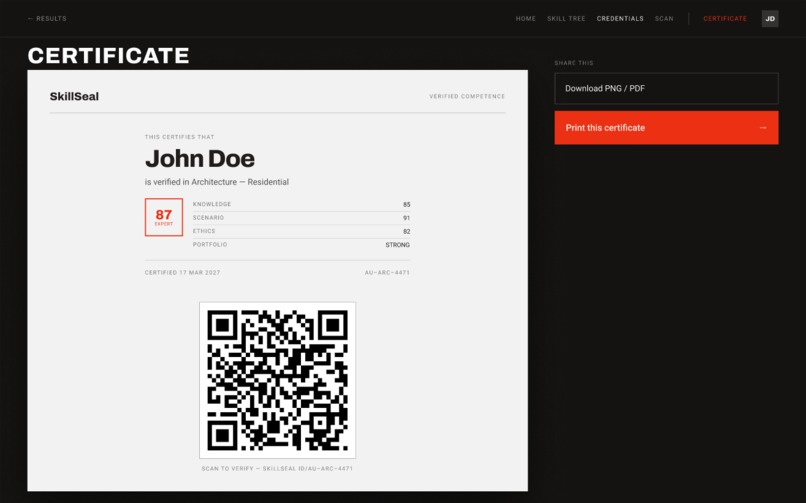Select the Certificate nav item
The image size is (806, 503).
pos(725,18)
